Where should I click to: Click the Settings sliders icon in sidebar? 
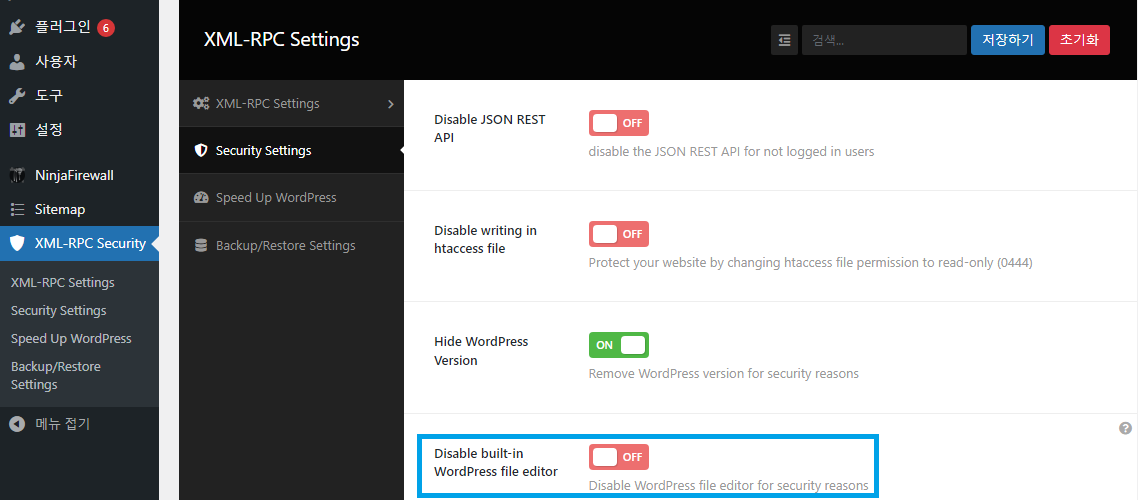(17, 129)
